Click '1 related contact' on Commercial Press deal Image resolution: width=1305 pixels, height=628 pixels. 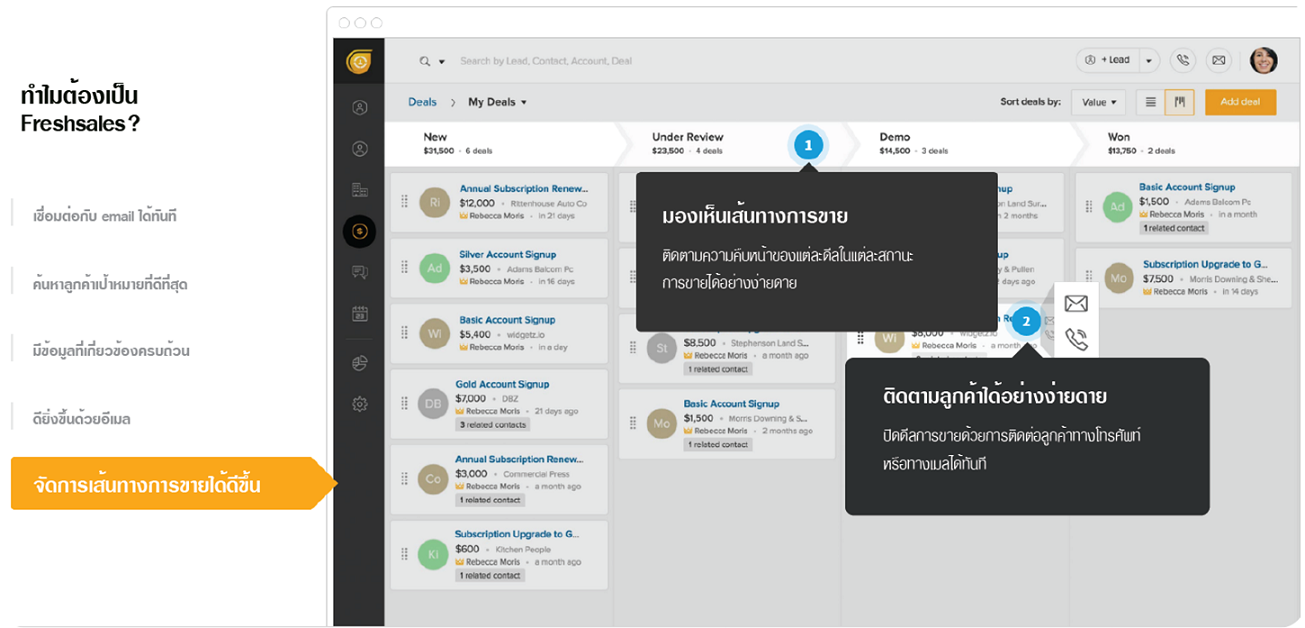(x=489, y=500)
